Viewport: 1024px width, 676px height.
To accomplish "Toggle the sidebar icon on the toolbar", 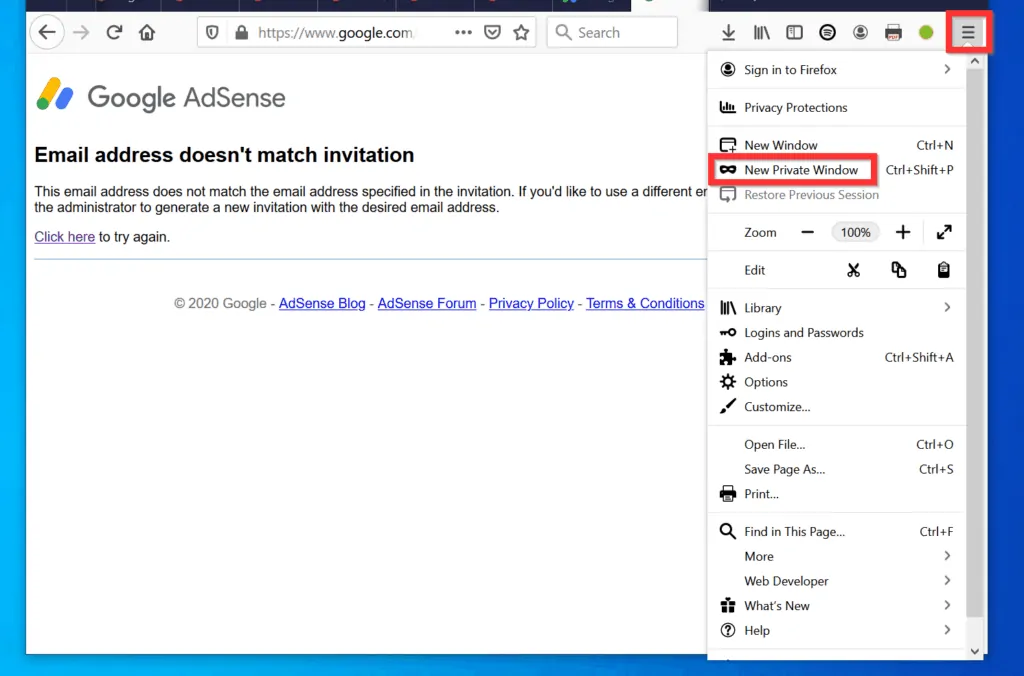I will click(x=793, y=32).
